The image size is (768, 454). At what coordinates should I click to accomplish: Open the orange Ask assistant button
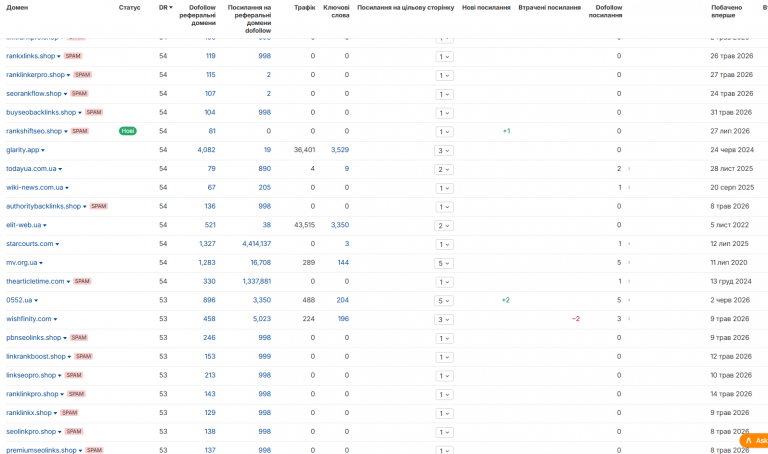tap(754, 440)
